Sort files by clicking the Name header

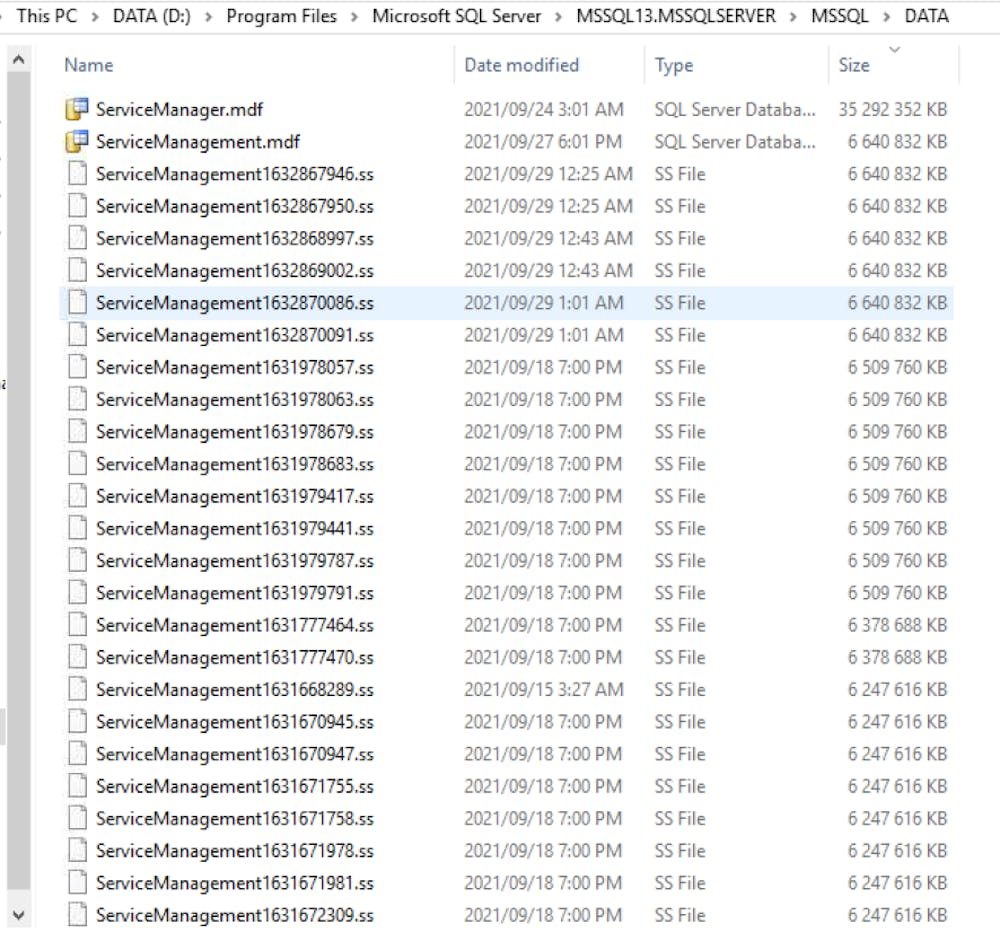pyautogui.click(x=89, y=64)
